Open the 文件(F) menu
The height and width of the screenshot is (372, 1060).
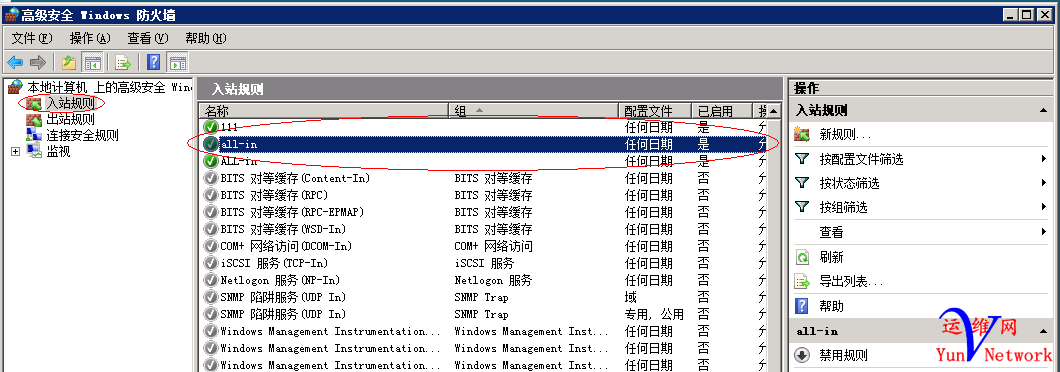(32, 38)
